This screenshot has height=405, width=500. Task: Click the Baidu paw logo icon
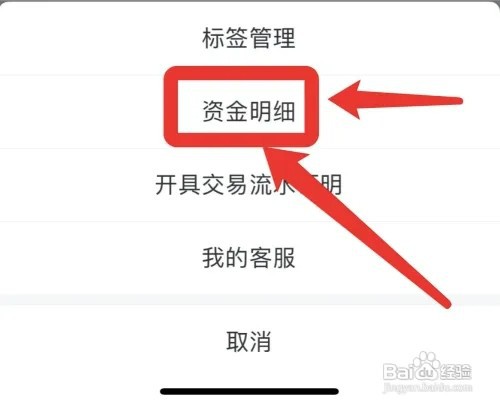coord(425,367)
